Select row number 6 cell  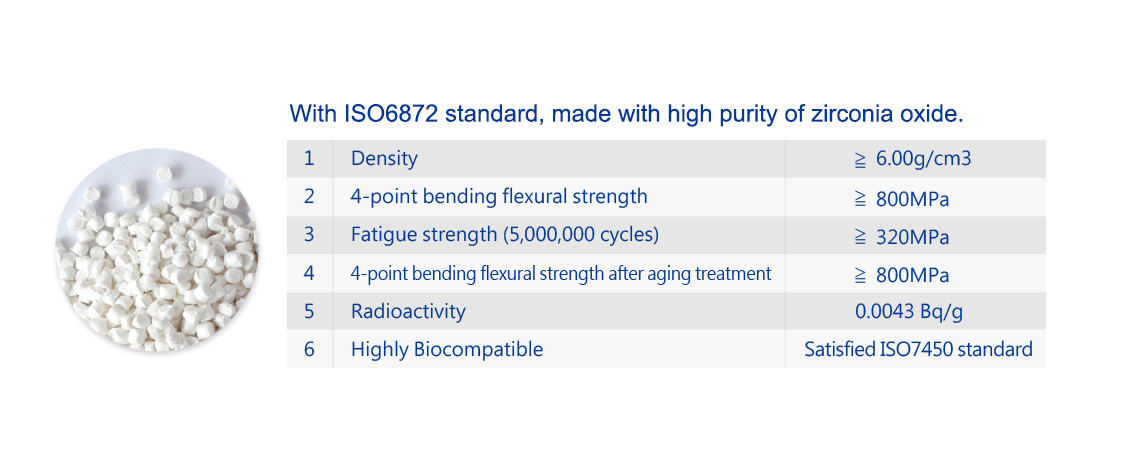[x=310, y=349]
